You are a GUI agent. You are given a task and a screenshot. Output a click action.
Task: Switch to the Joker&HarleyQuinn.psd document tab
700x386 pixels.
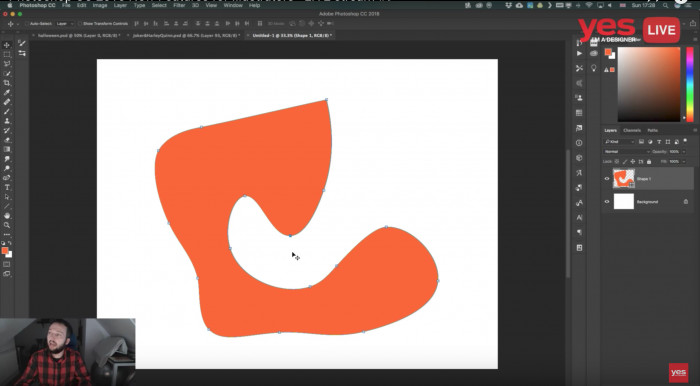pyautogui.click(x=186, y=35)
